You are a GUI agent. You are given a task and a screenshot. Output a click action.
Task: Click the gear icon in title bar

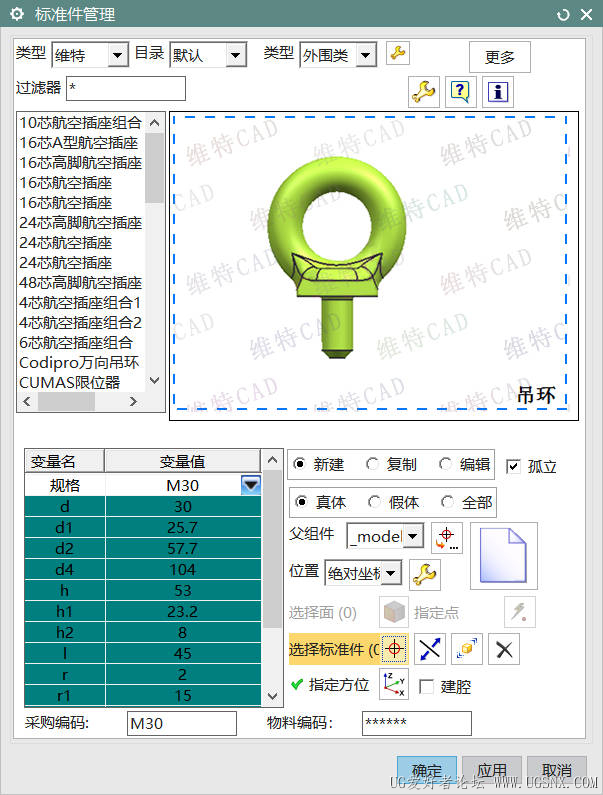pyautogui.click(x=17, y=14)
